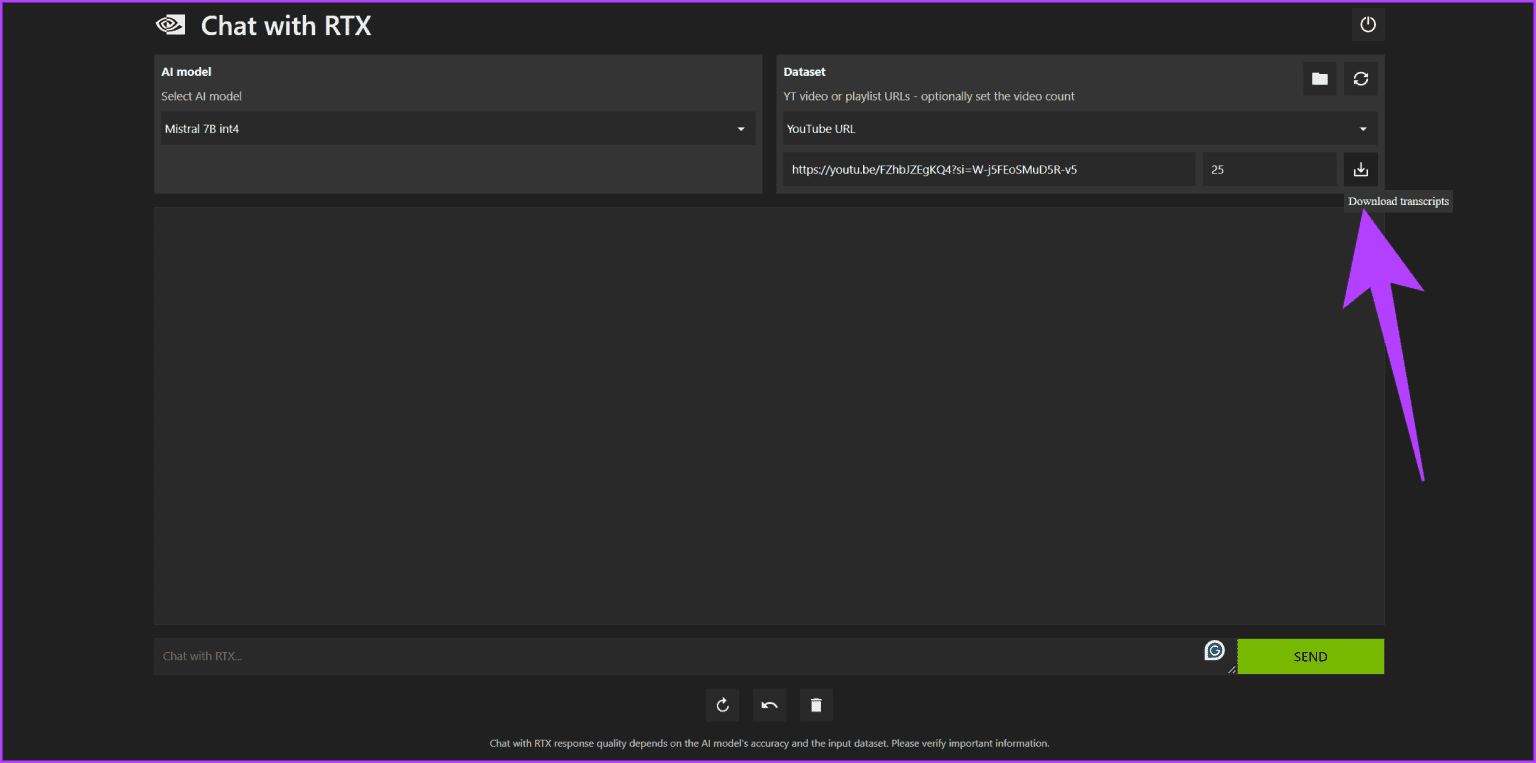Click the video count field showing 25
This screenshot has height=763, width=1536.
[x=1269, y=170]
